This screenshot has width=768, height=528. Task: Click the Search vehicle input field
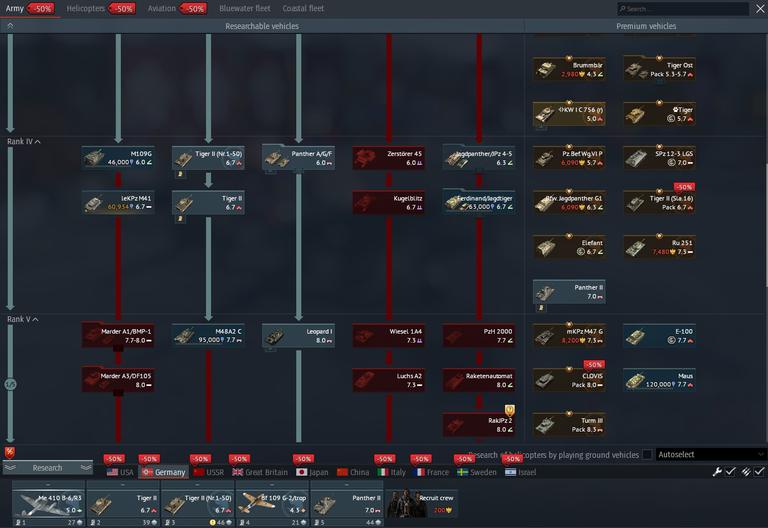[x=683, y=9]
